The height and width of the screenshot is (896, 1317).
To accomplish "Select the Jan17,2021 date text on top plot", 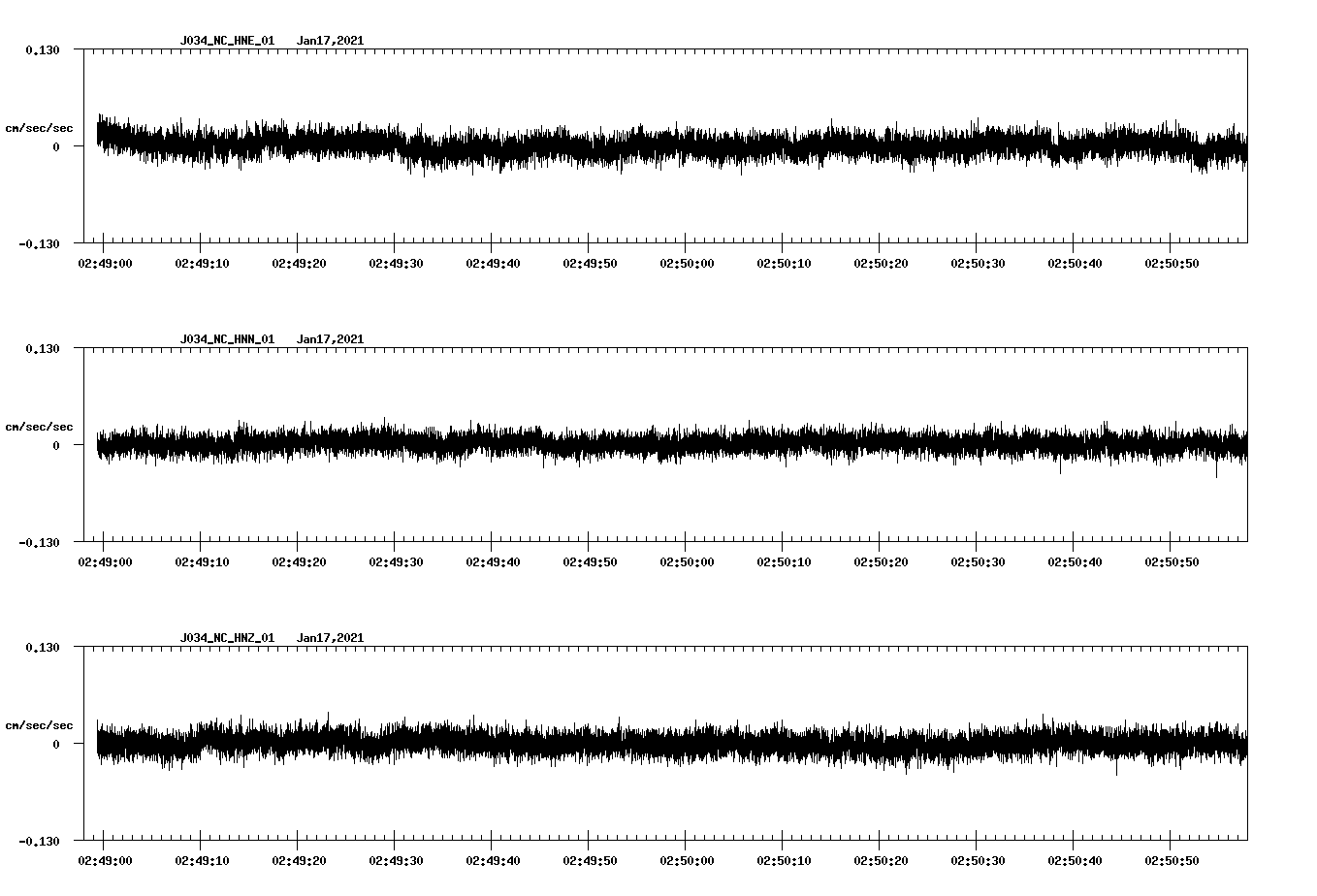I will [331, 41].
